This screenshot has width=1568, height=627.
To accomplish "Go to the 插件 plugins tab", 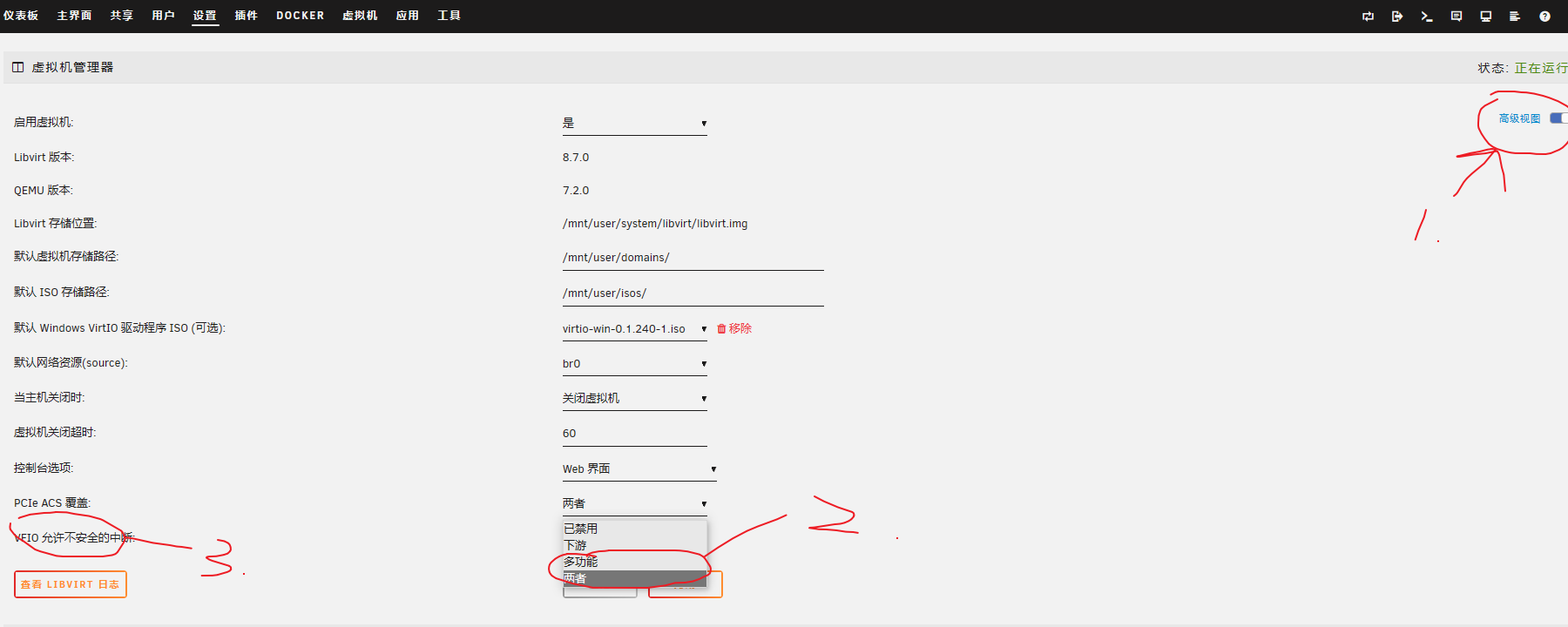I will point(246,16).
